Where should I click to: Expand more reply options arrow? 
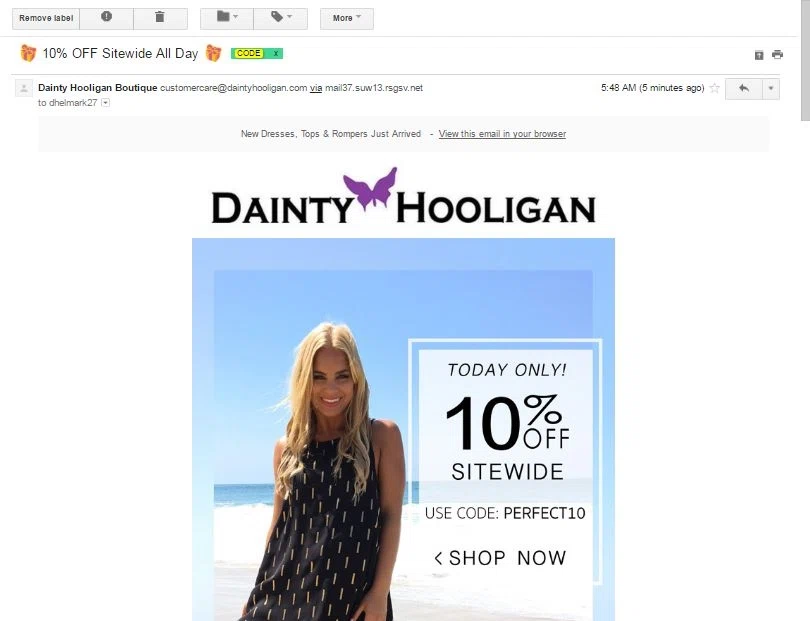pos(771,88)
